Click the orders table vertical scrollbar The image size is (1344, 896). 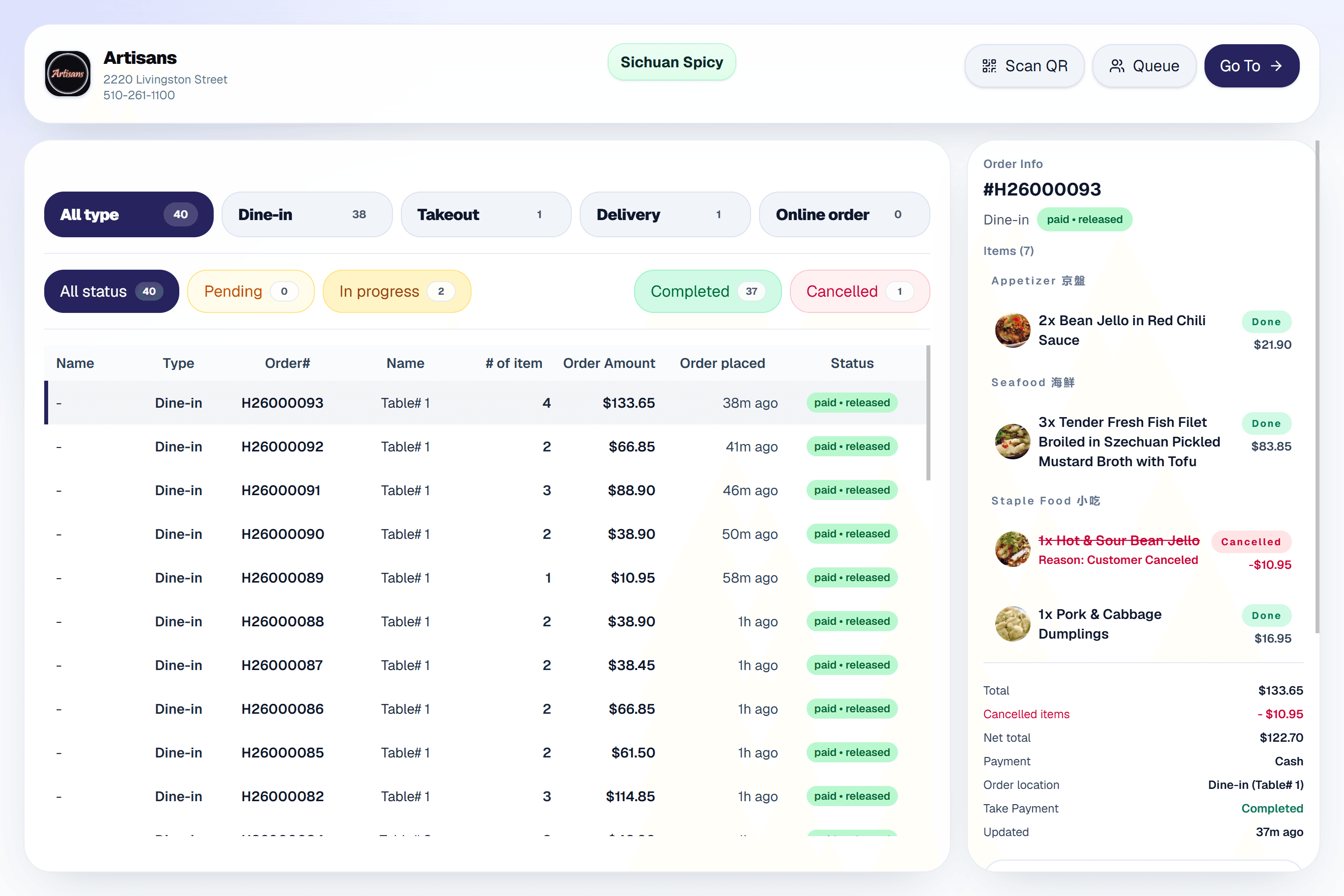point(928,413)
